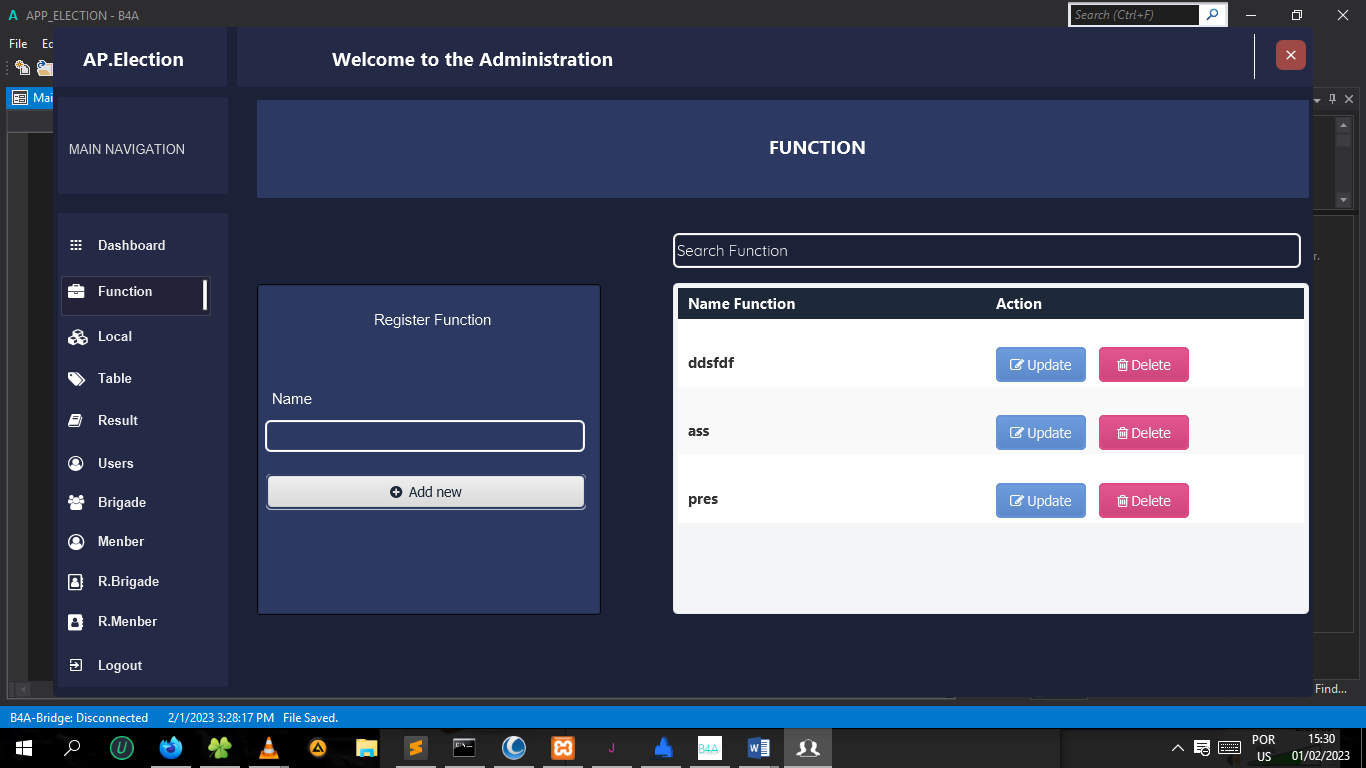The width and height of the screenshot is (1366, 768).
Task: Click the Add new button
Action: pyautogui.click(x=426, y=492)
